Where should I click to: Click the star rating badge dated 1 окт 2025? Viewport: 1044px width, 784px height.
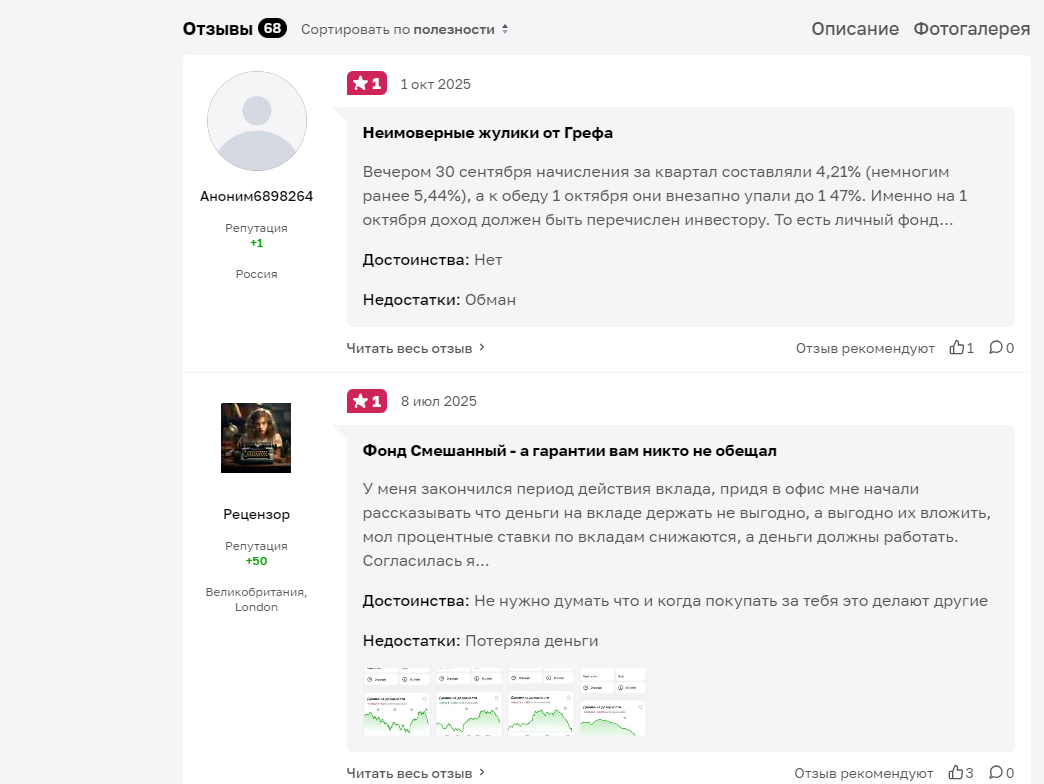(367, 84)
